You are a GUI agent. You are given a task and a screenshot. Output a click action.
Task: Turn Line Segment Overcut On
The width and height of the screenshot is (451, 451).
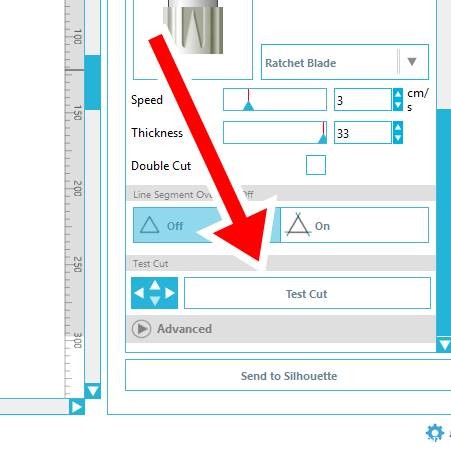click(x=354, y=225)
